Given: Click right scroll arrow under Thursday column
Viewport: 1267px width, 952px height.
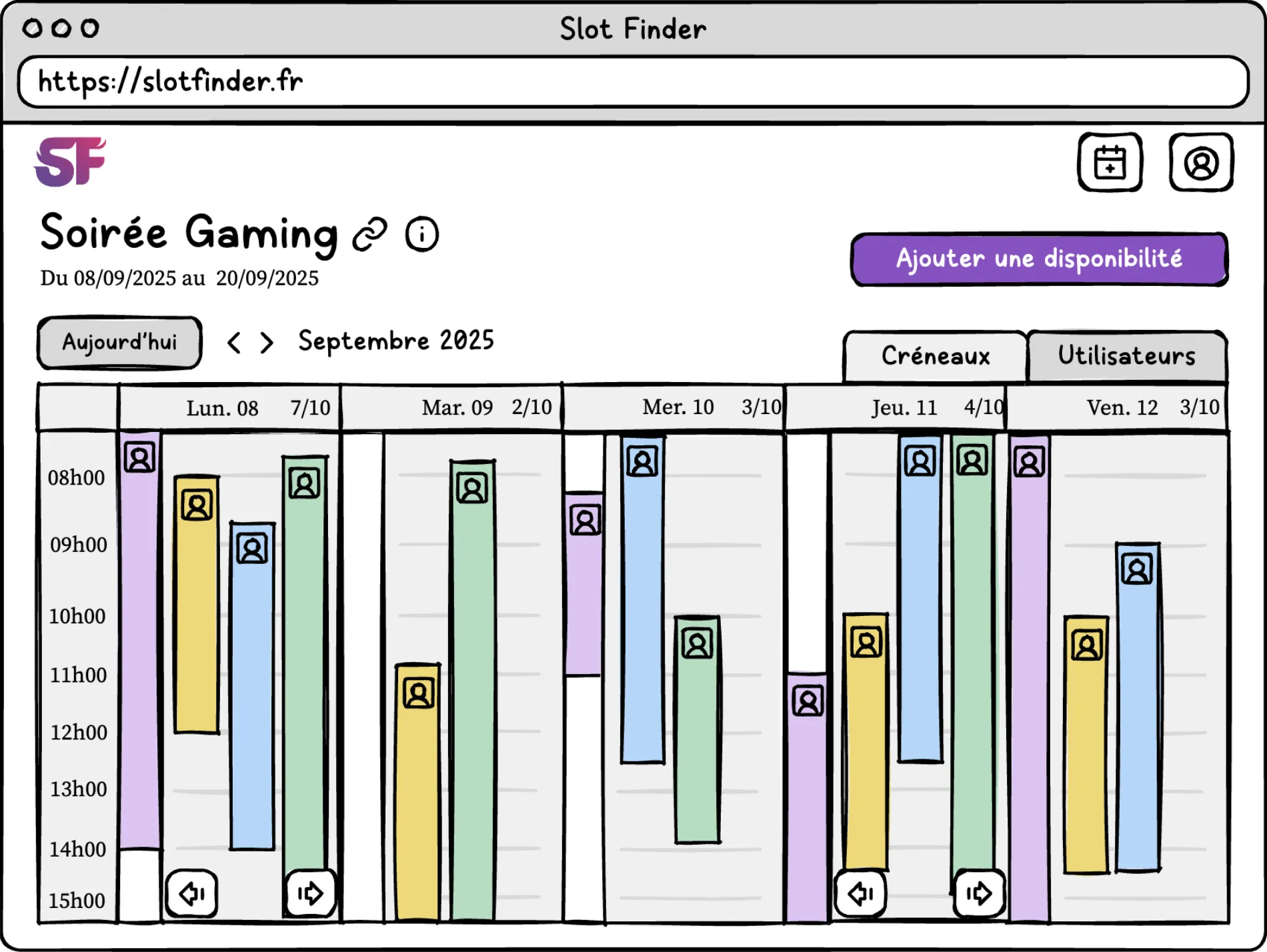Looking at the screenshot, I should pyautogui.click(x=979, y=893).
